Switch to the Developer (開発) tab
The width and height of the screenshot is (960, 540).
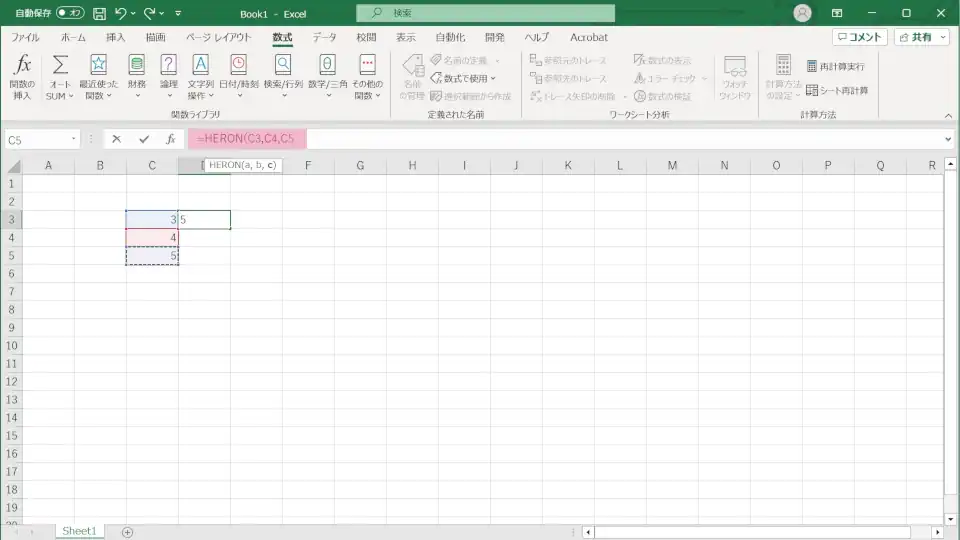coord(495,37)
